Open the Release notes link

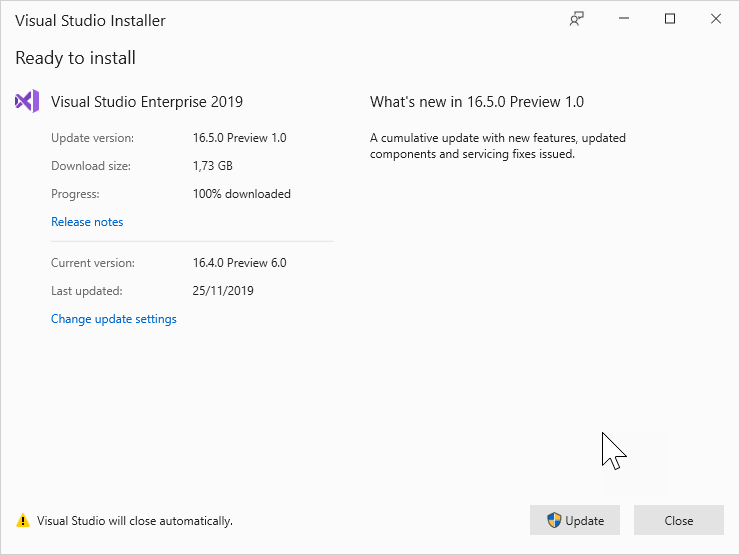87,222
